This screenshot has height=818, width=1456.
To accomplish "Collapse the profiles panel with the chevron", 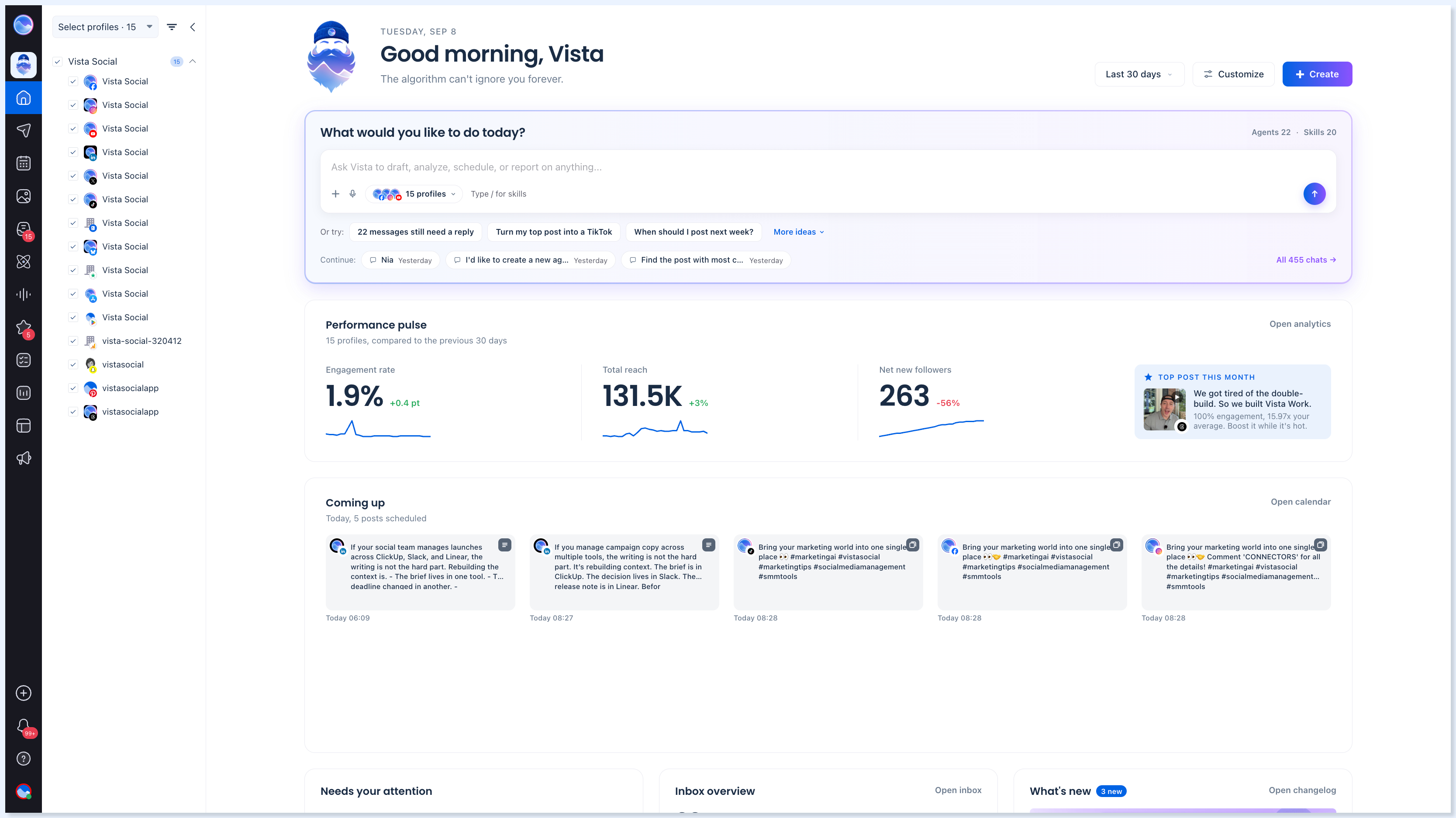I will coord(193,27).
